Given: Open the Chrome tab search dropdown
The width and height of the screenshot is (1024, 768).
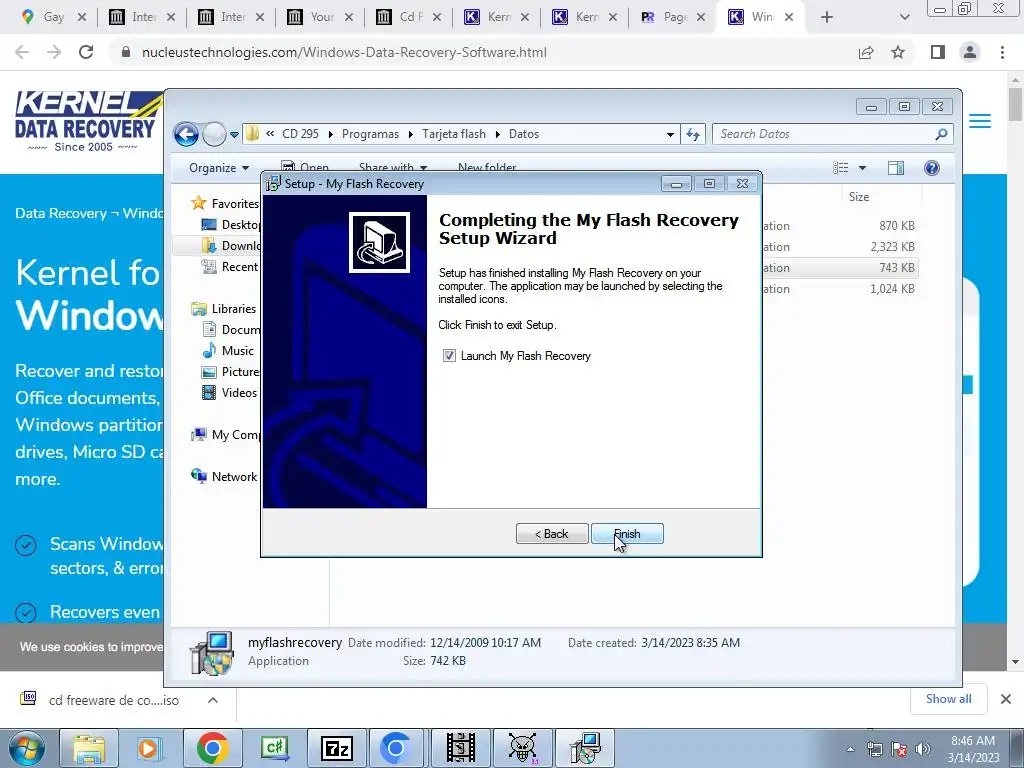Looking at the screenshot, I should [904, 18].
